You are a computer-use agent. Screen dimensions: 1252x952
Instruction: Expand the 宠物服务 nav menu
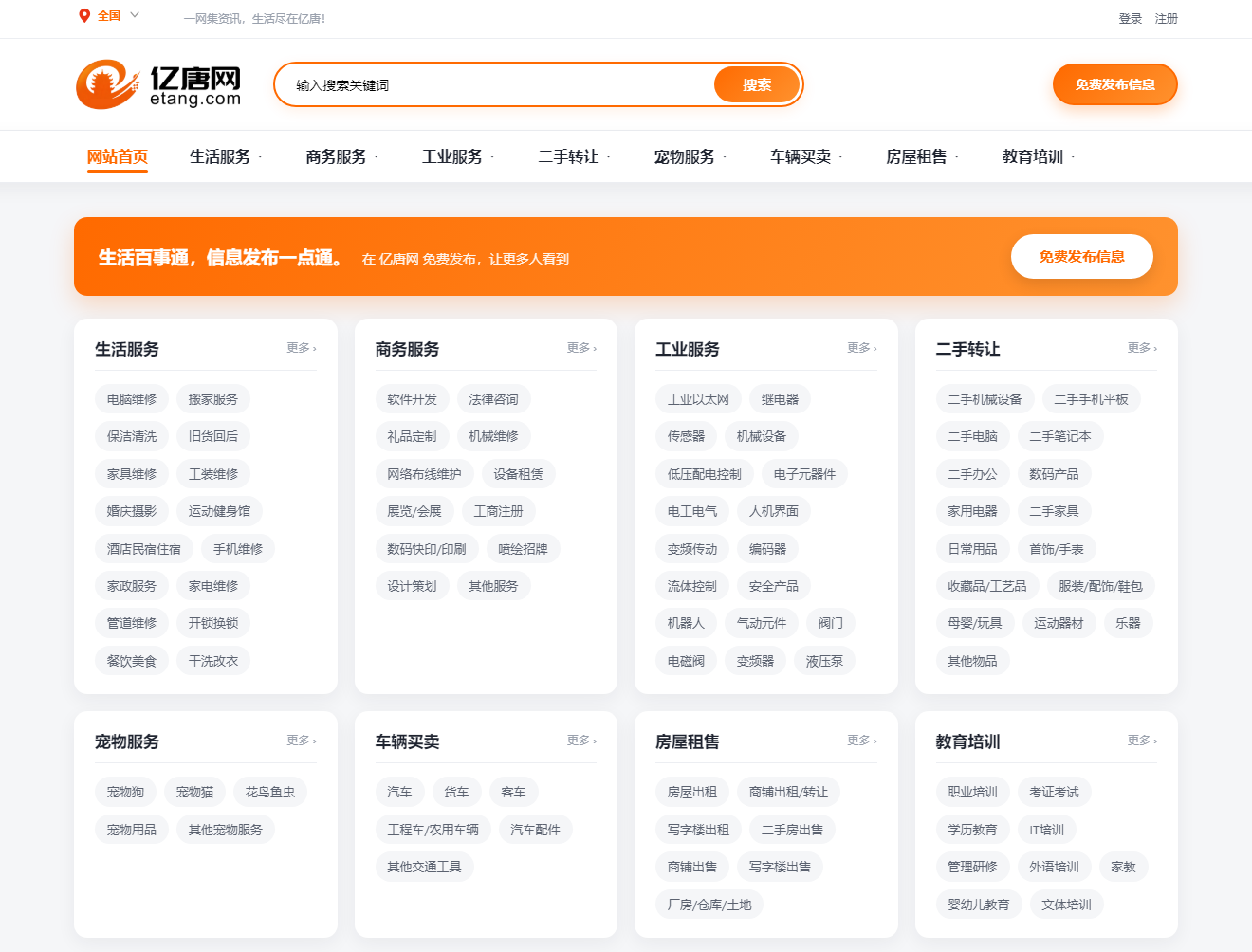coord(690,157)
